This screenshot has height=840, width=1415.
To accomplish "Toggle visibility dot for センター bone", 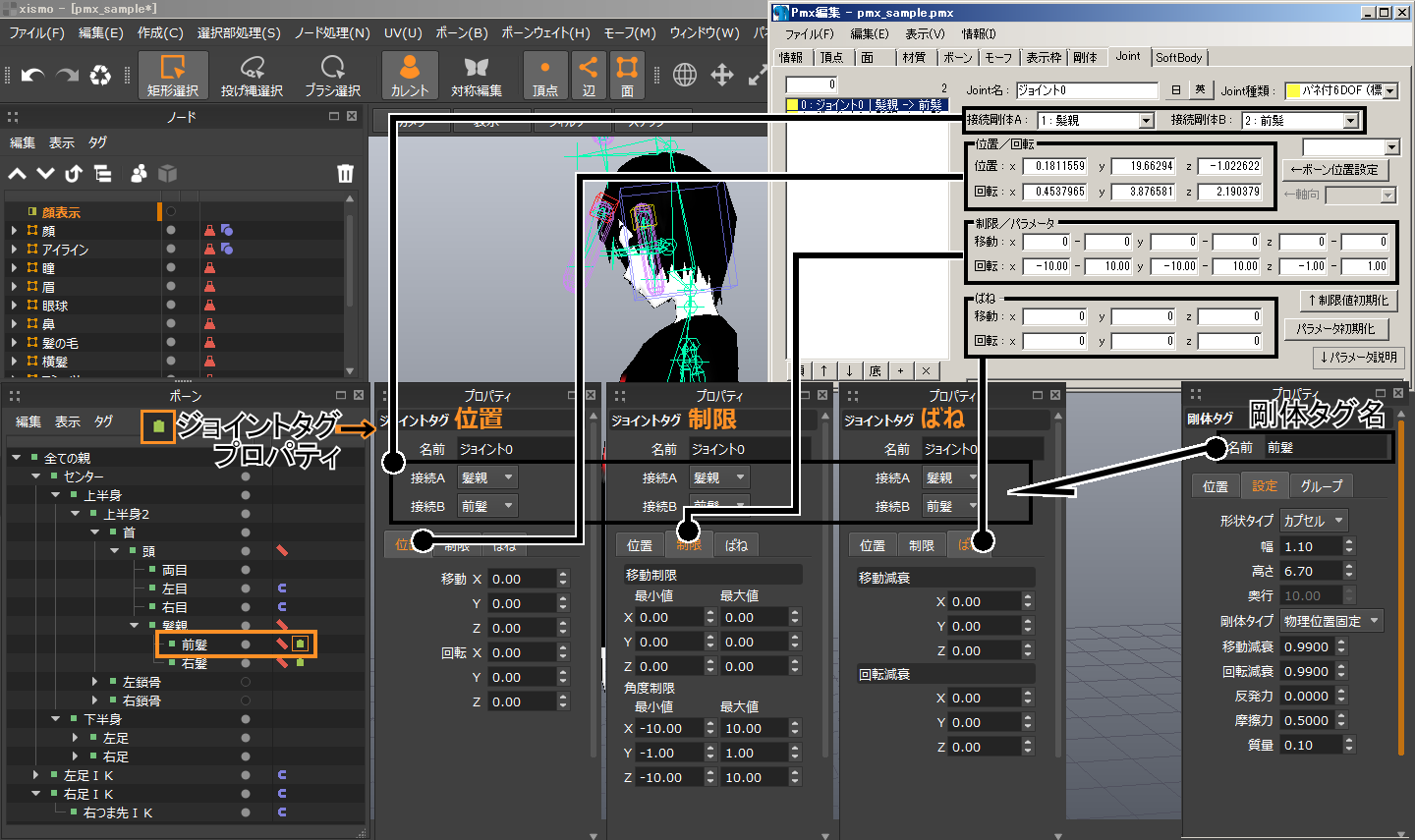I will point(246,476).
